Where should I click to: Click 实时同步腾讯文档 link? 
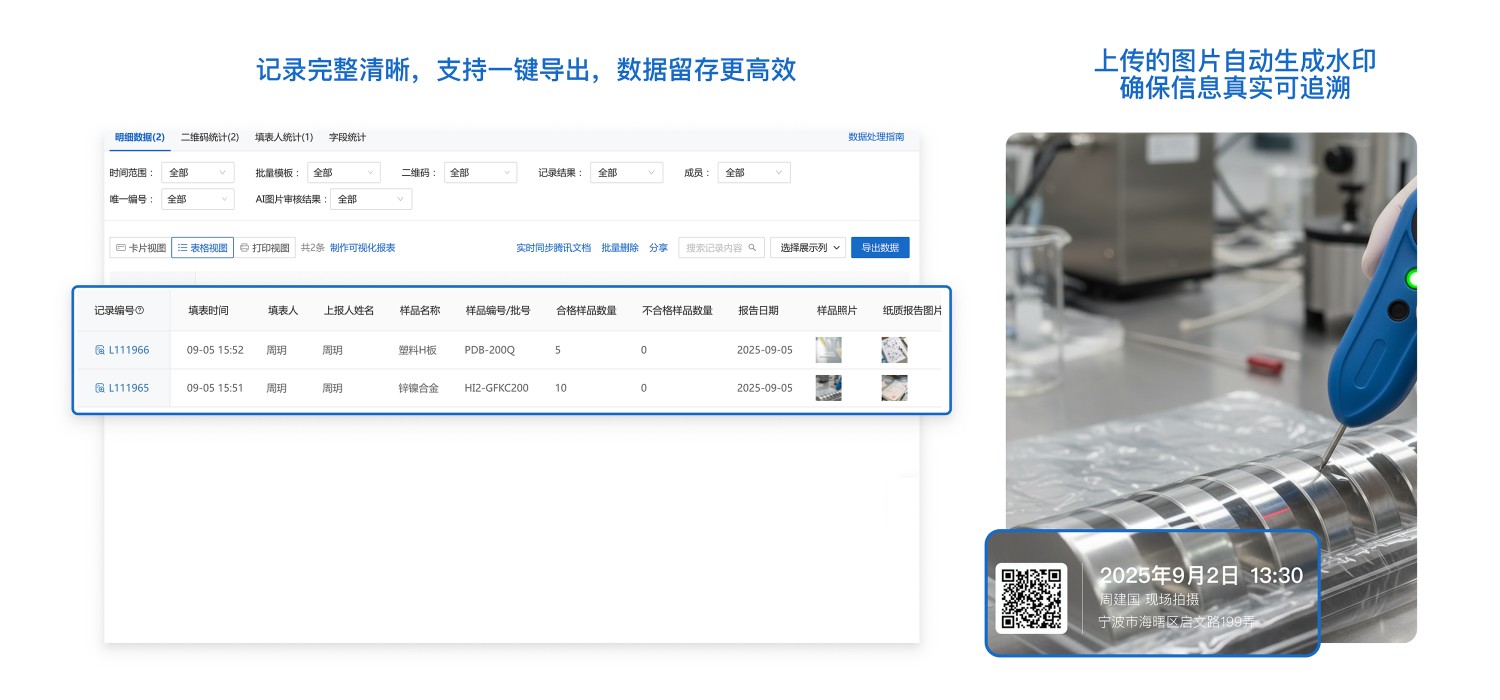coord(553,248)
